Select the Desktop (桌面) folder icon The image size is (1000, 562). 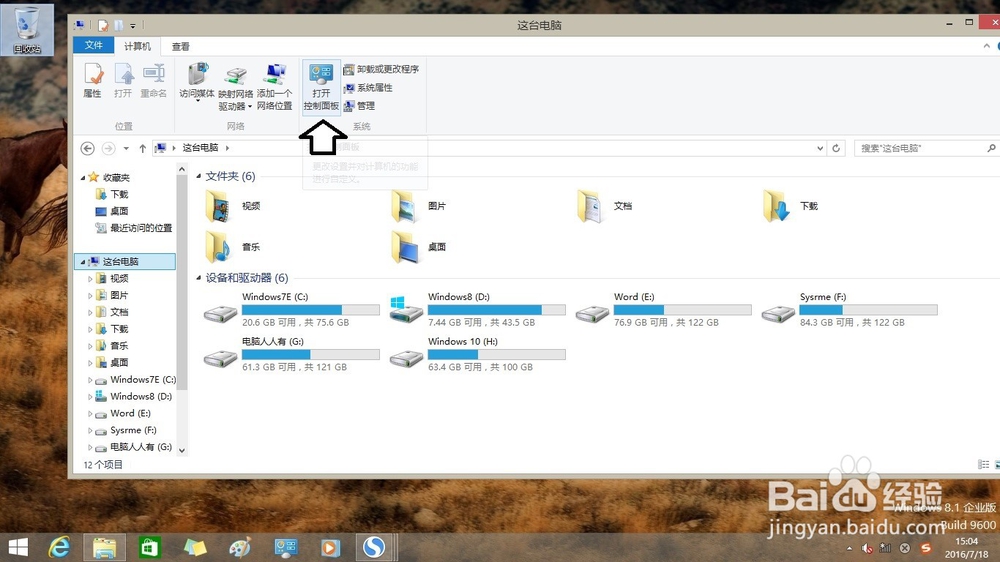404,247
